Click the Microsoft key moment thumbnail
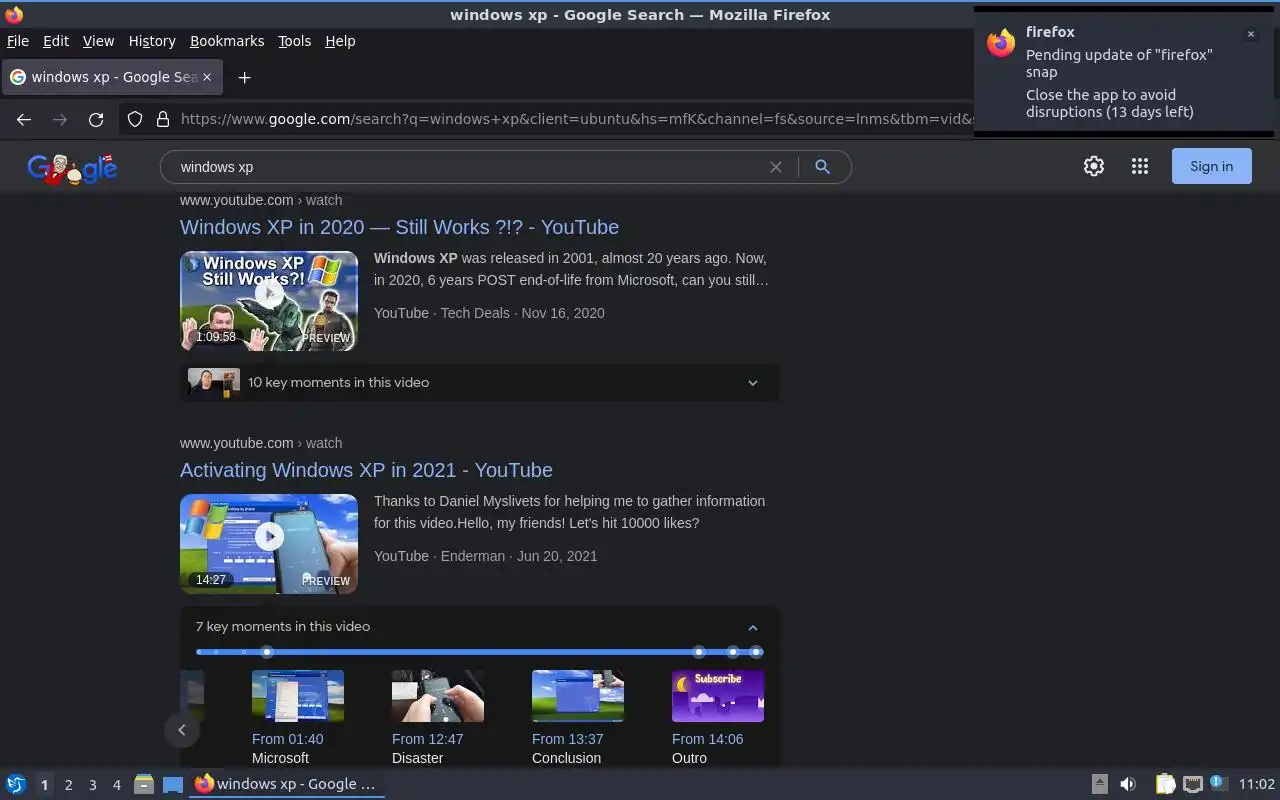The width and height of the screenshot is (1280, 800). [x=298, y=696]
